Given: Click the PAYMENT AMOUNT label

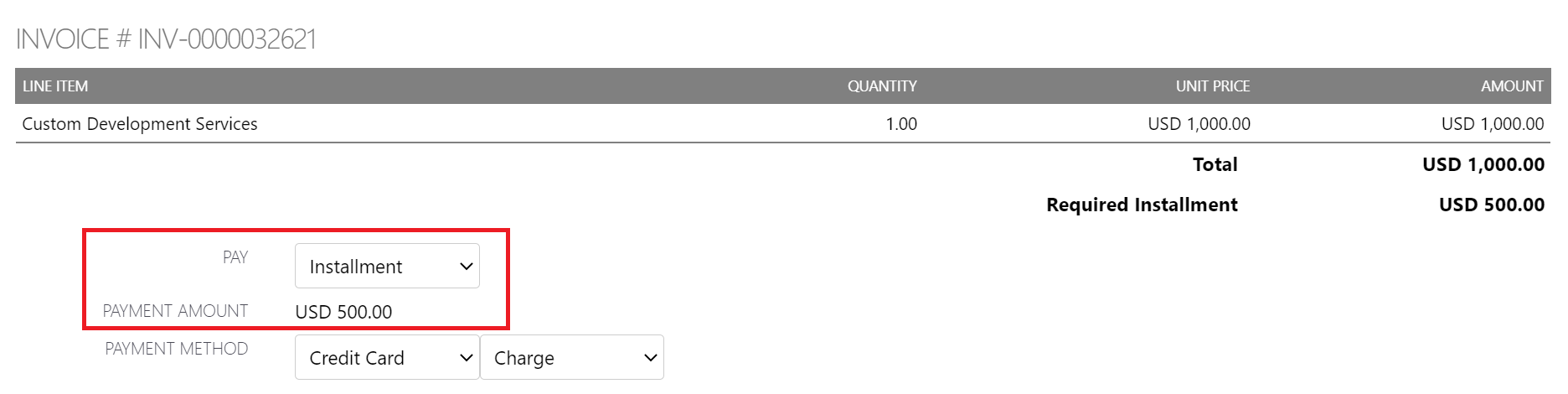Looking at the screenshot, I should click(x=175, y=311).
